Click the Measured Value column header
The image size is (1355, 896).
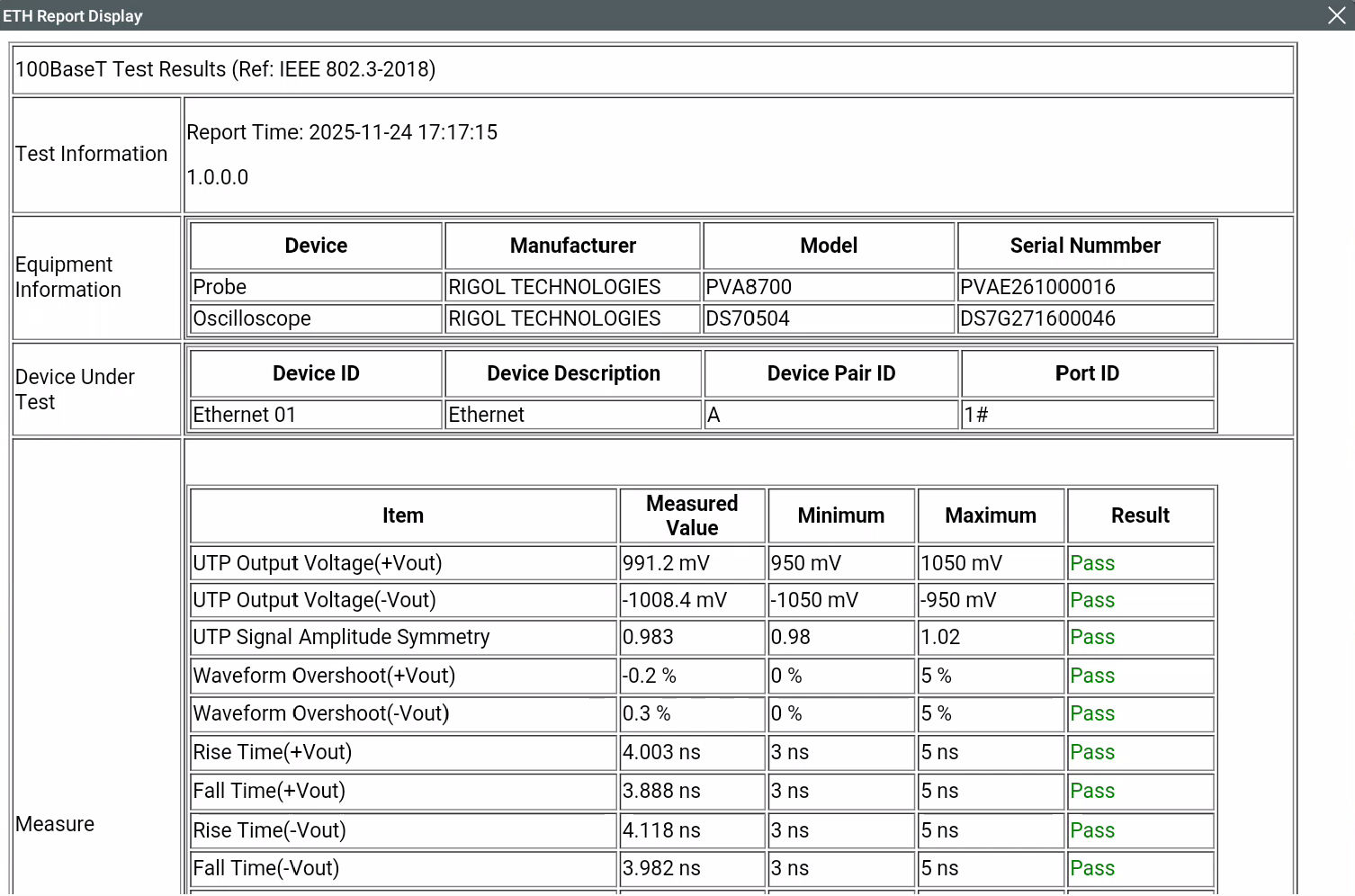[692, 515]
